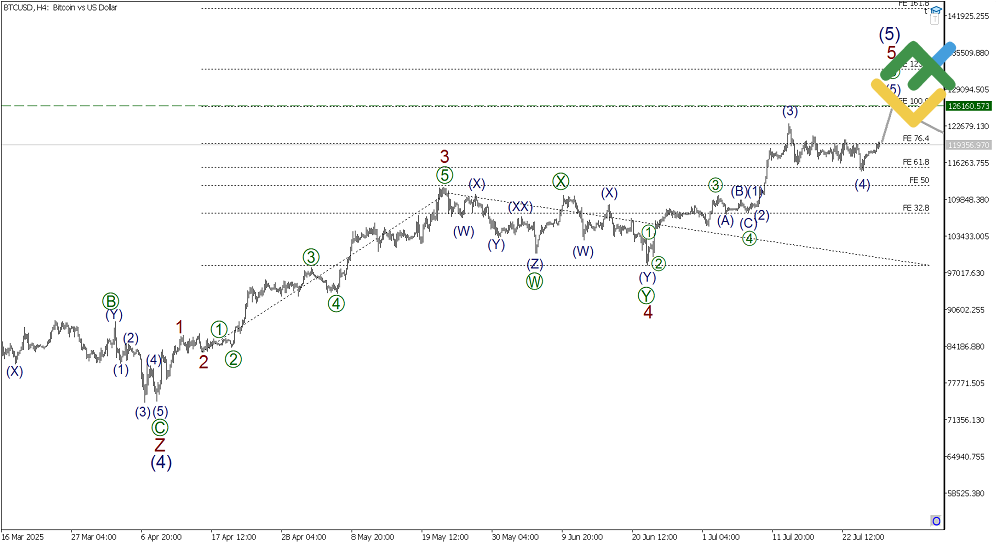This screenshot has width=1000, height=545.
Task: Click the green circled C wave marker
Action: (x=159, y=427)
